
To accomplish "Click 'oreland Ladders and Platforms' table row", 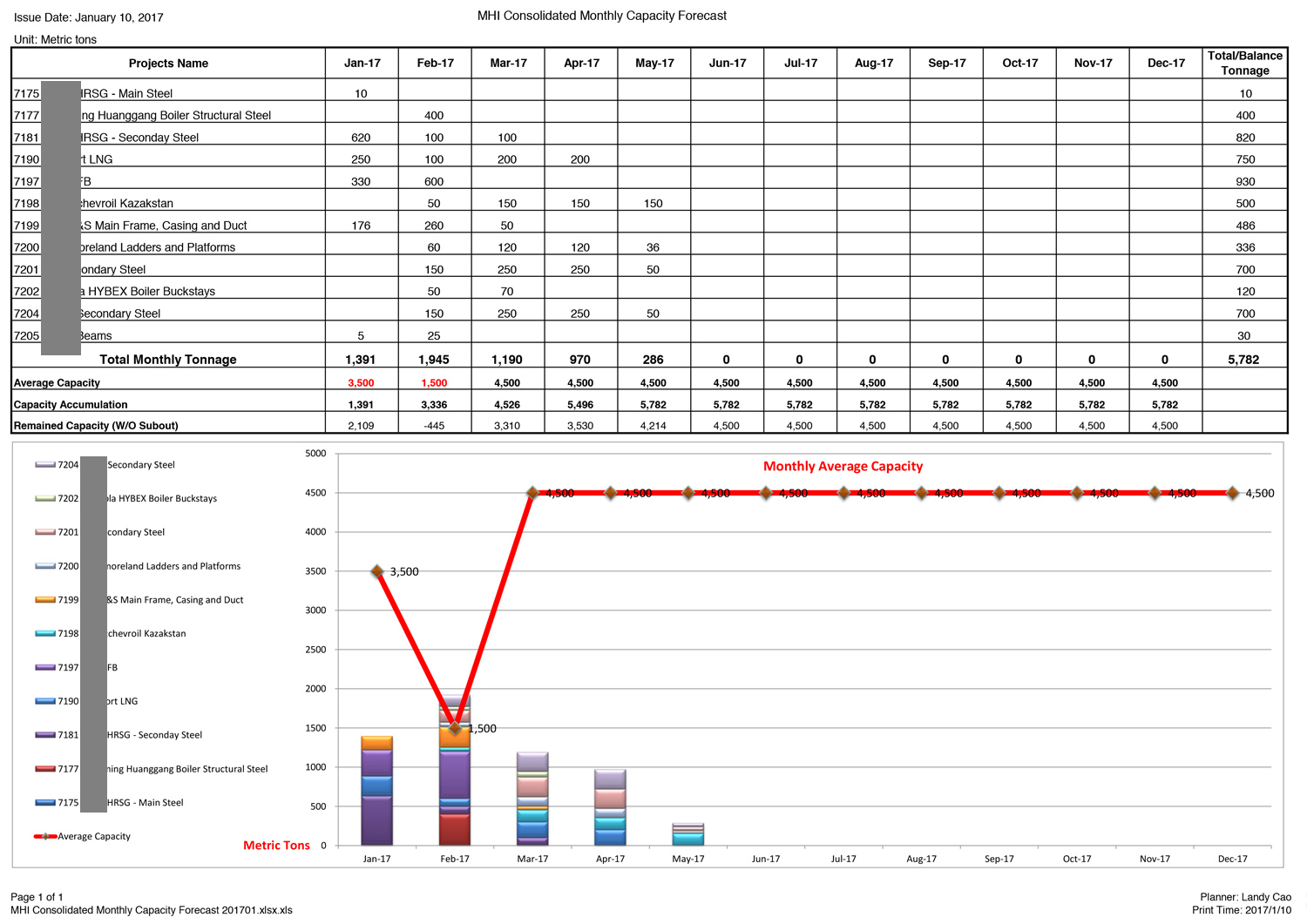I will tap(158, 247).
